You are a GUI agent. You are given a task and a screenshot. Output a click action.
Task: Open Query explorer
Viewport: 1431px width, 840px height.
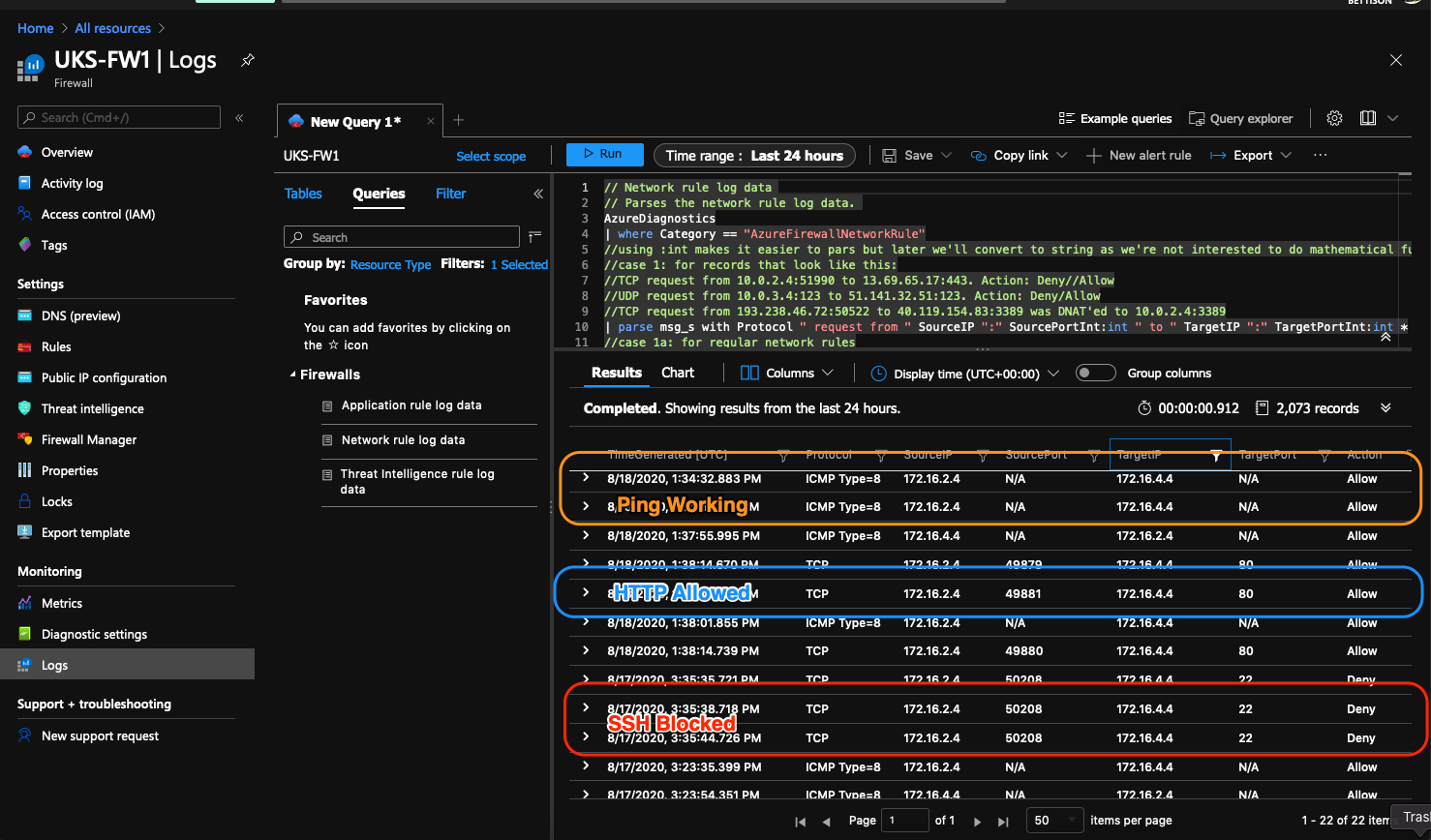click(x=1240, y=118)
